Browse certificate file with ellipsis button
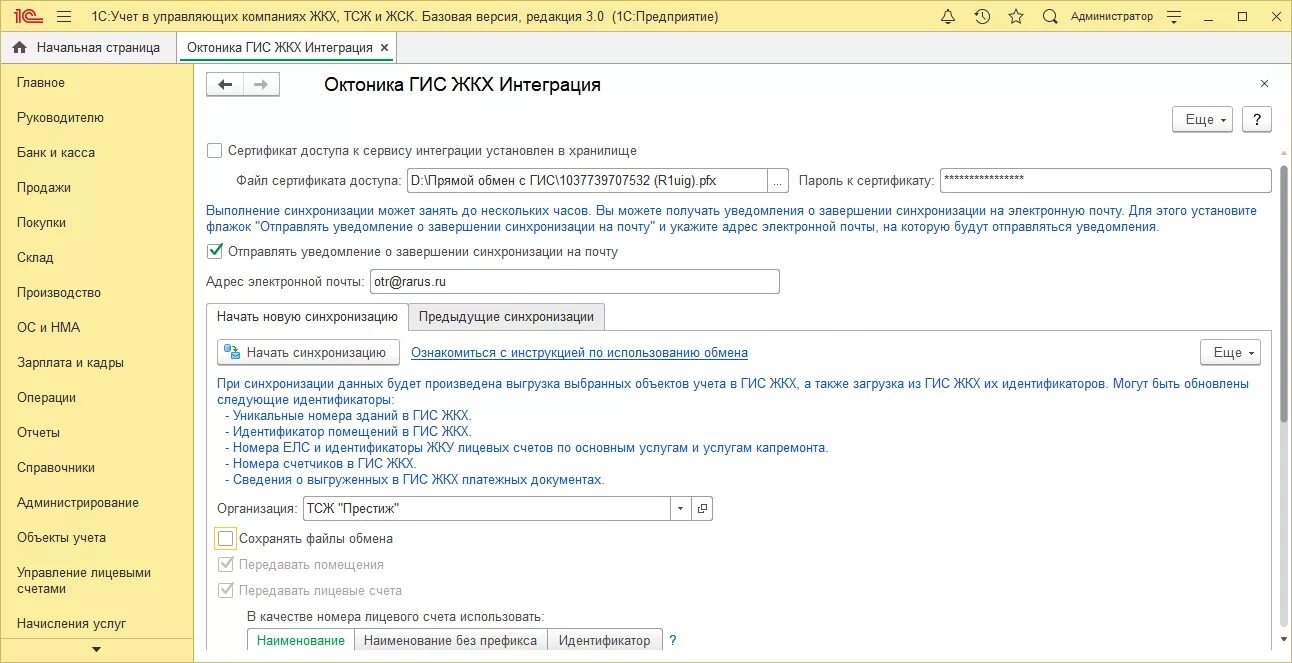The height and width of the screenshot is (663, 1292). click(778, 180)
